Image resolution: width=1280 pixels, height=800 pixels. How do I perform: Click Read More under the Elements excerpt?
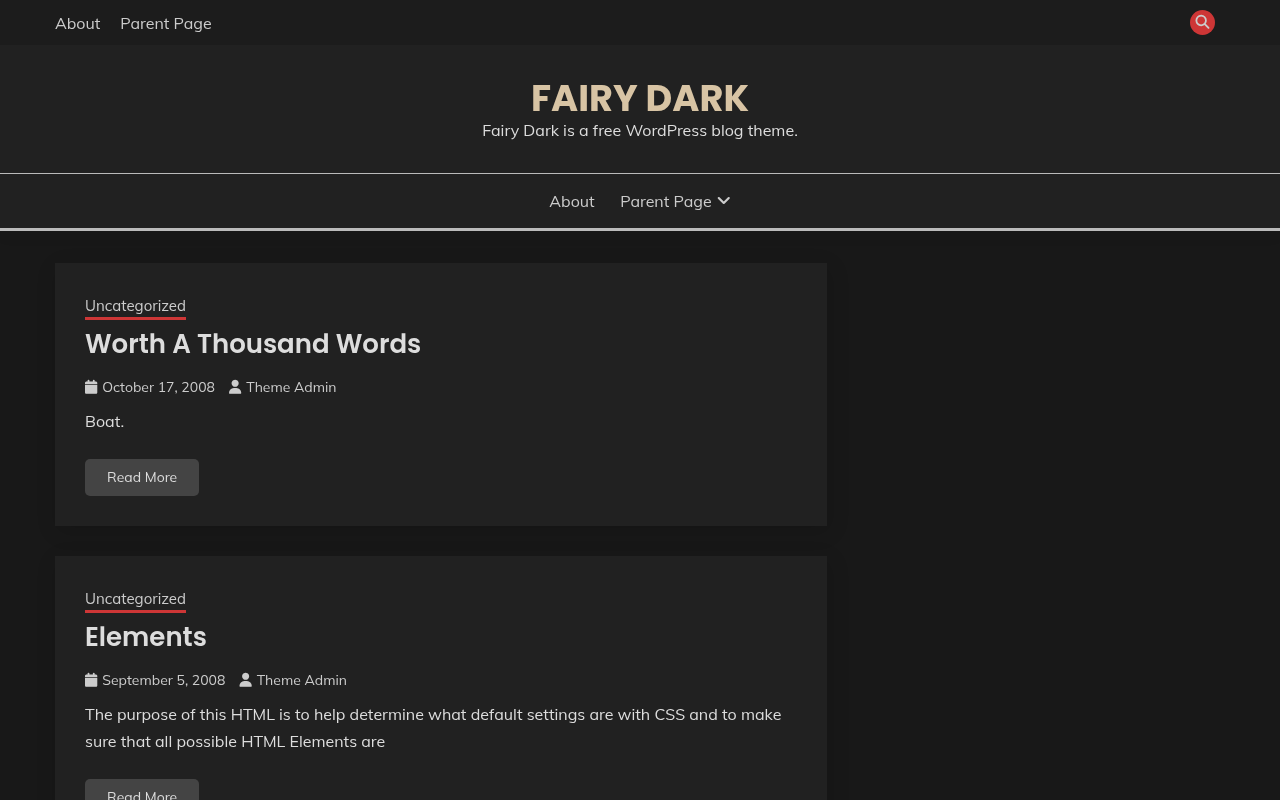tap(142, 790)
